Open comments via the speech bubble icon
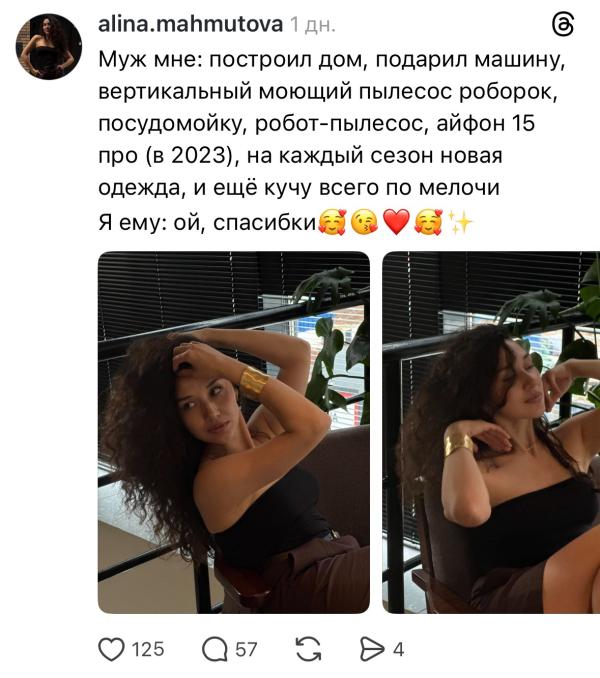 (x=214, y=649)
